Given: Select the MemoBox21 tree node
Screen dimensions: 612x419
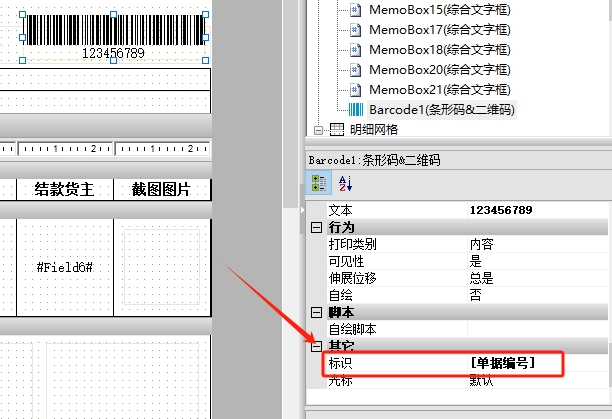Looking at the screenshot, I should [439, 90].
